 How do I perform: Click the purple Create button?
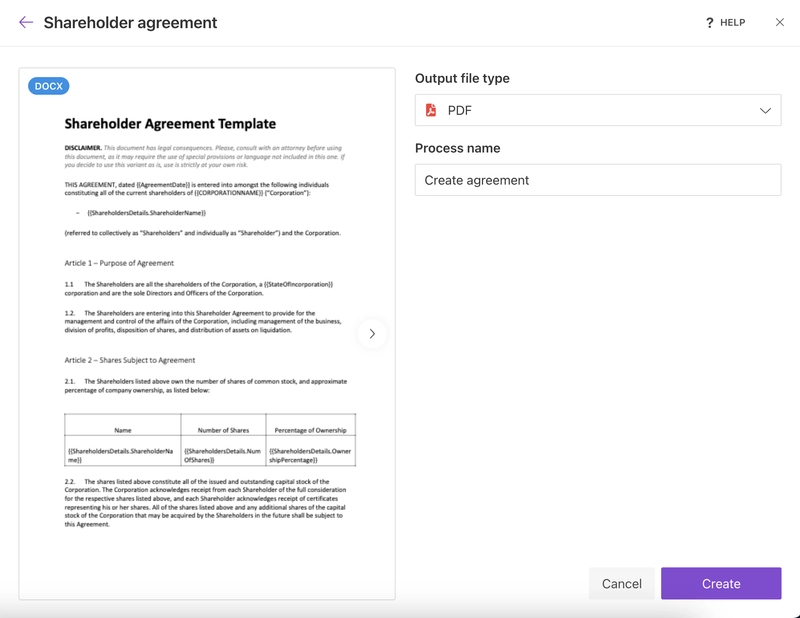[720, 584]
